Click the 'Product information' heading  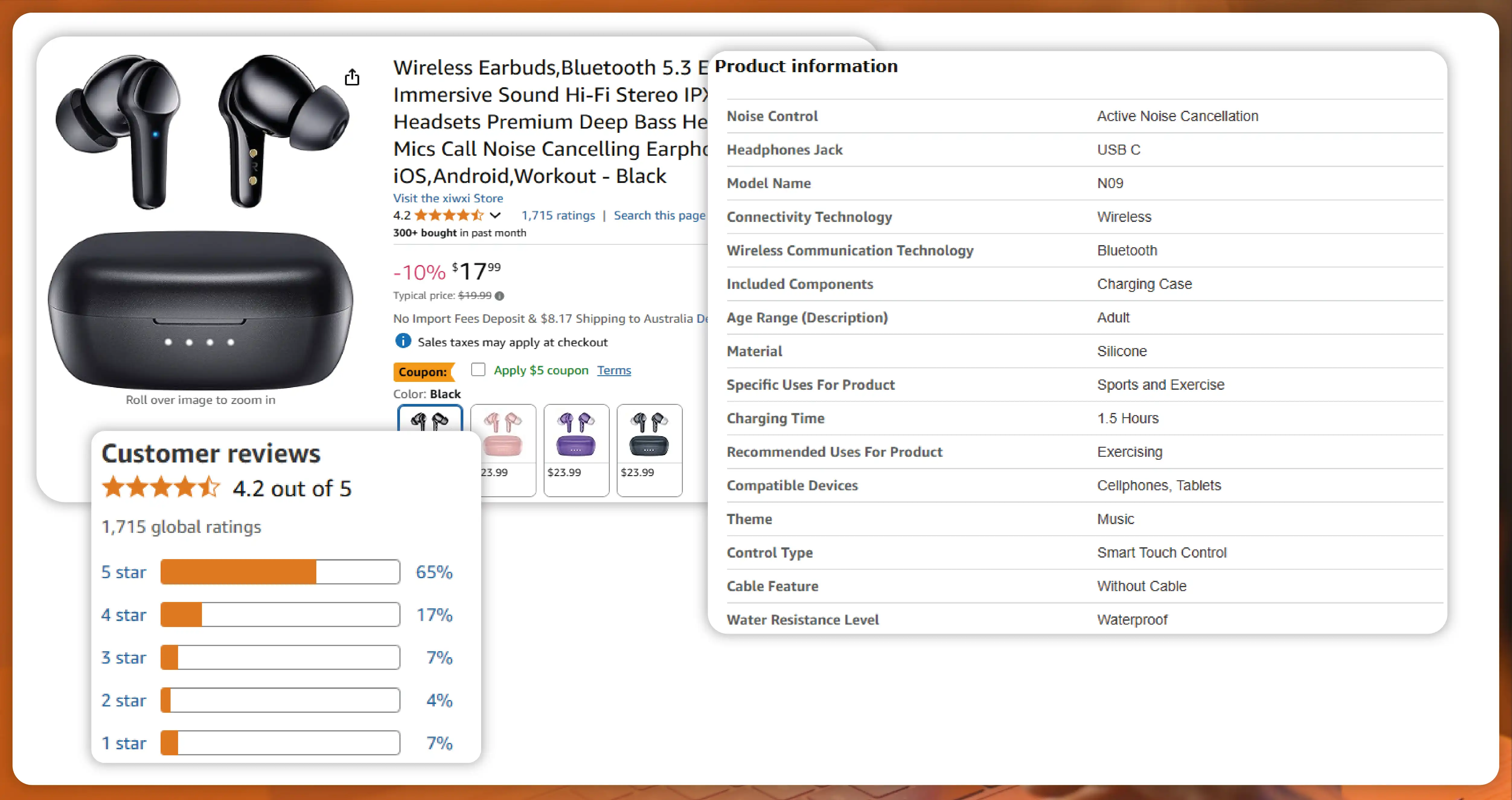click(806, 66)
